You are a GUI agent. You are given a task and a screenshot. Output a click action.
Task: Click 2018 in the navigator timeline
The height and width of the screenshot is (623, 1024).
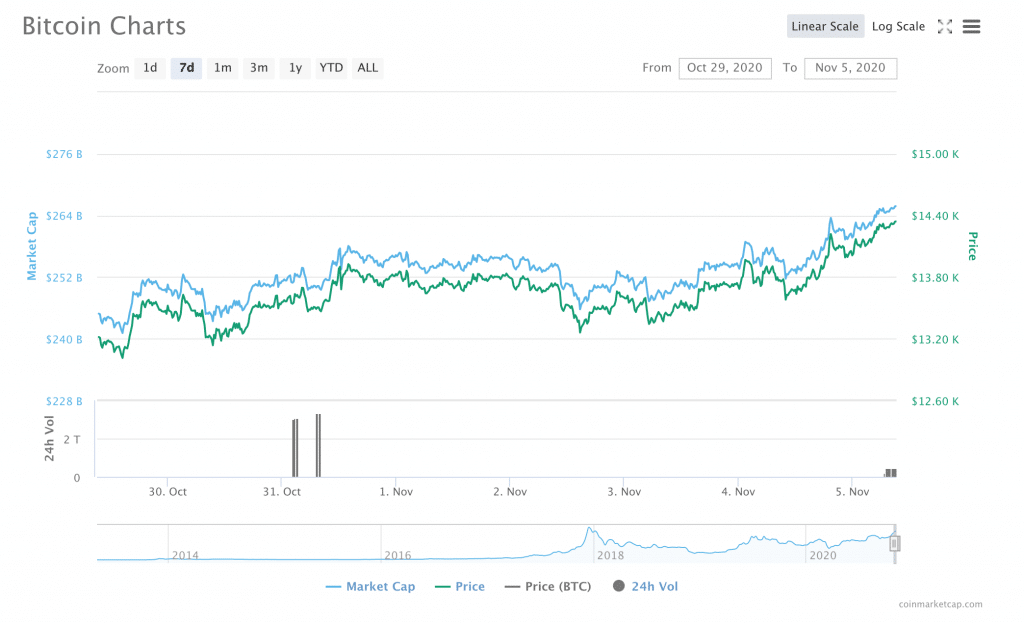point(610,555)
